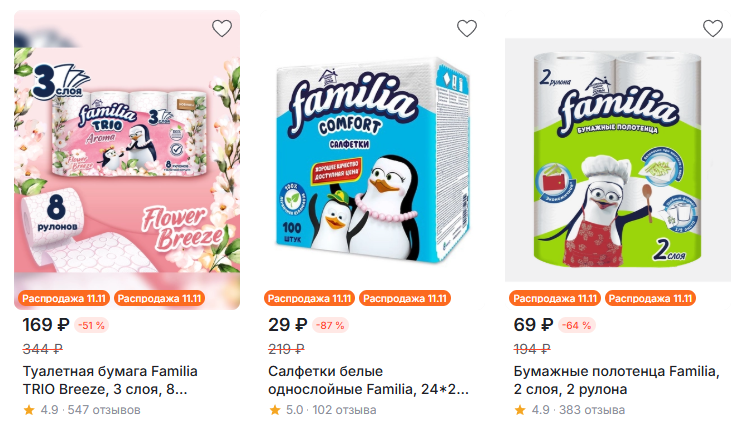Click the 169 ₽ price of toilet paper

point(44,324)
